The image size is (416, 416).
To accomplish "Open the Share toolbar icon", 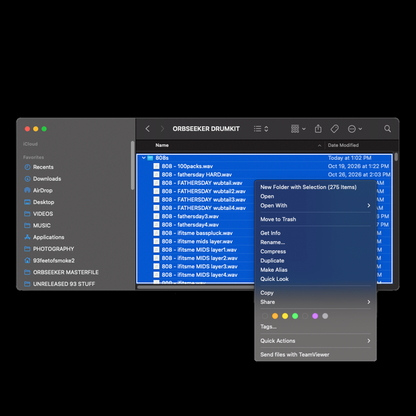I will point(318,129).
